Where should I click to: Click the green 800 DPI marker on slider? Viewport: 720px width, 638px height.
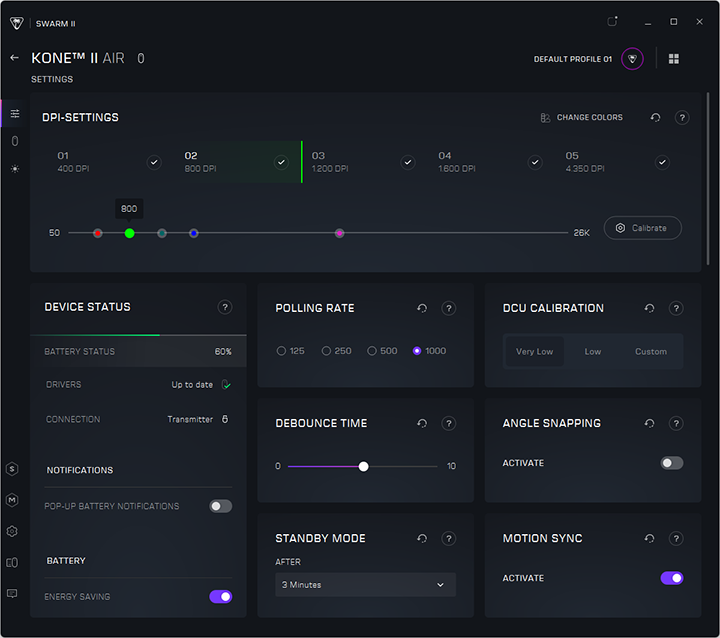[129, 233]
